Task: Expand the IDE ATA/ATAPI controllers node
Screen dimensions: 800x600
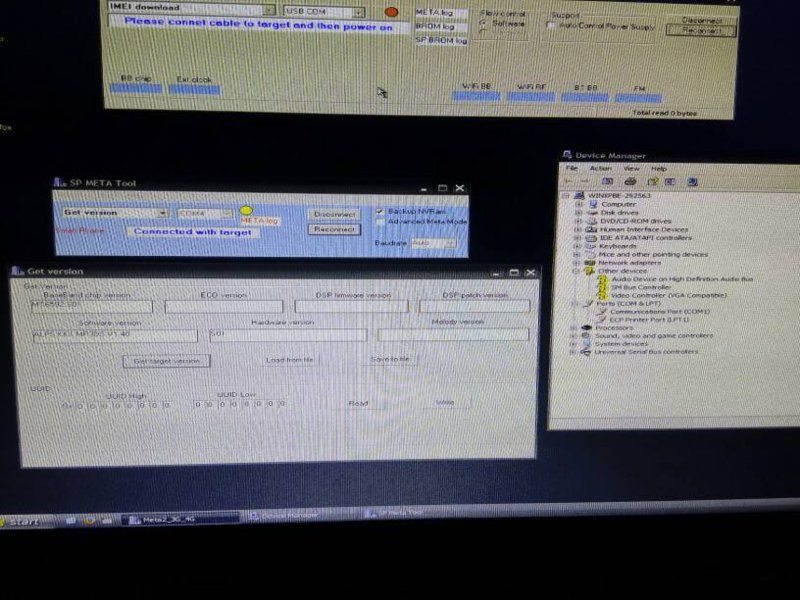Action: point(577,238)
